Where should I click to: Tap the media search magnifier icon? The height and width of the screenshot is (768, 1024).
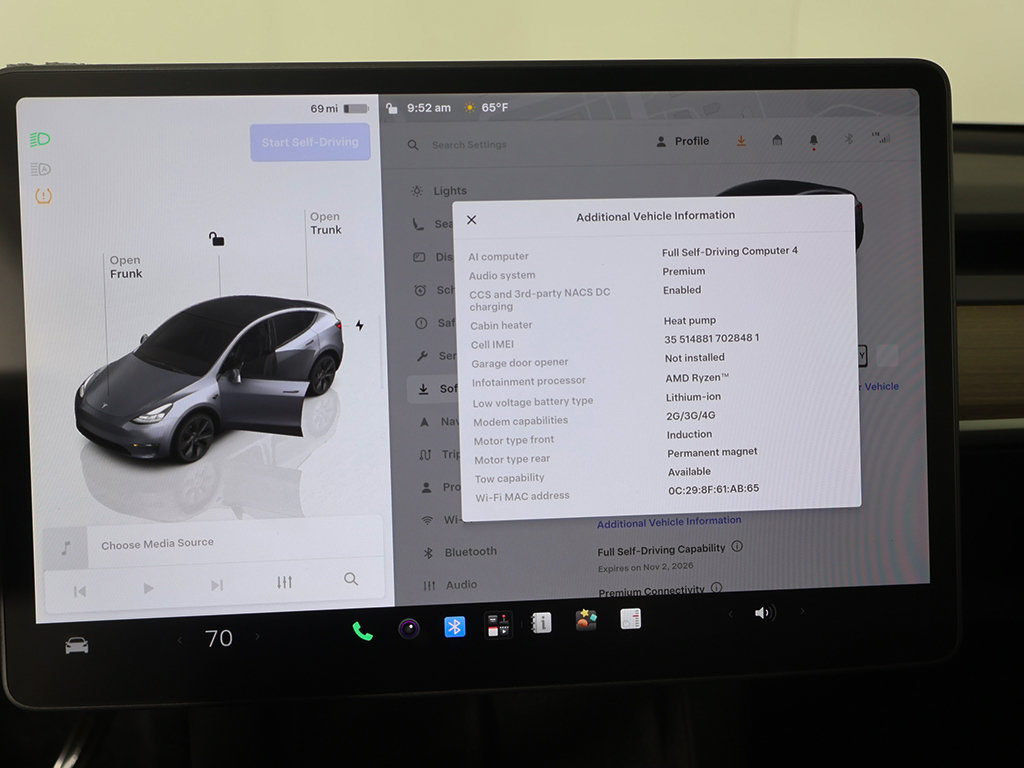tap(351, 579)
